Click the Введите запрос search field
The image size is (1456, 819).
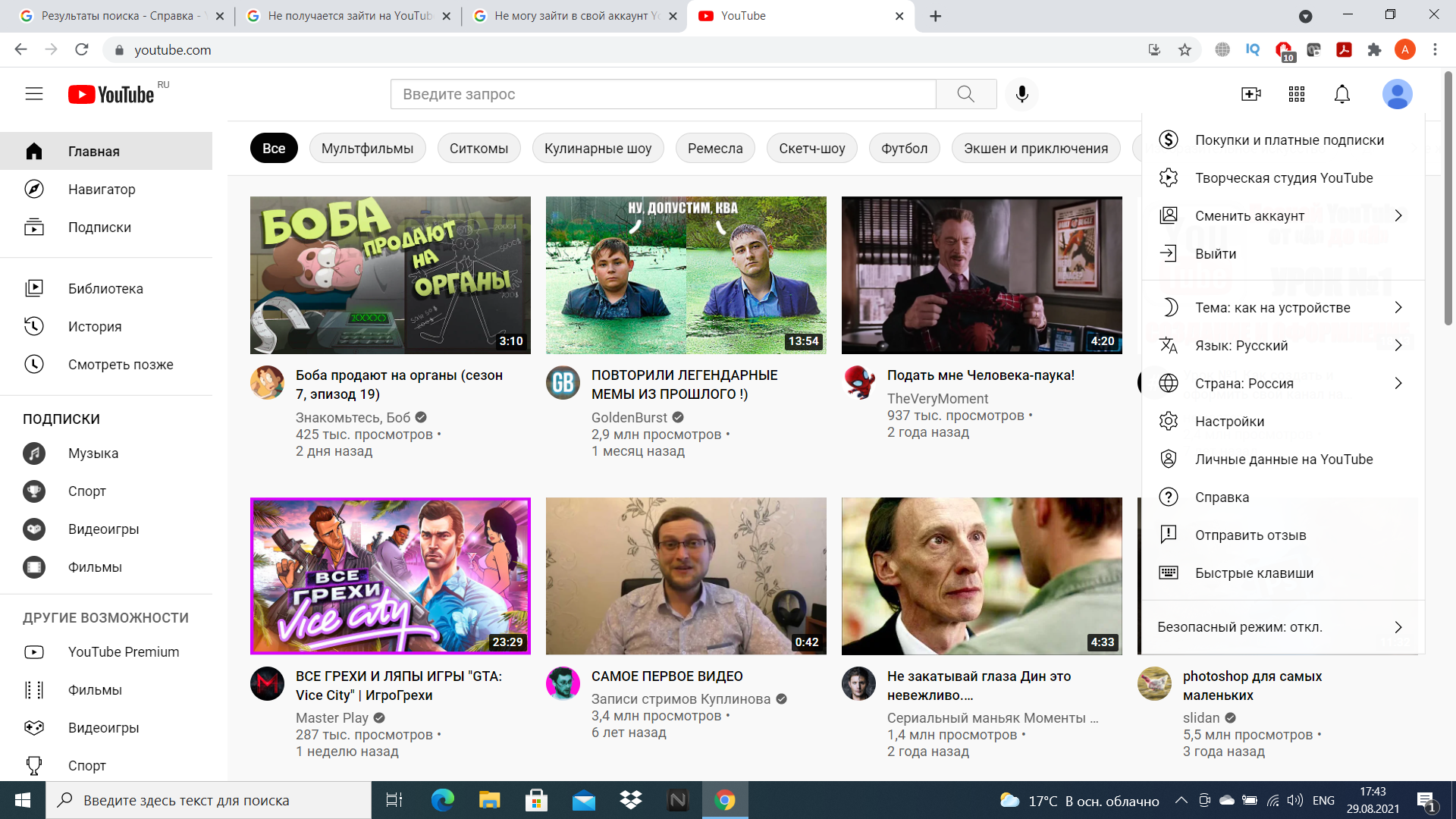click(x=663, y=94)
